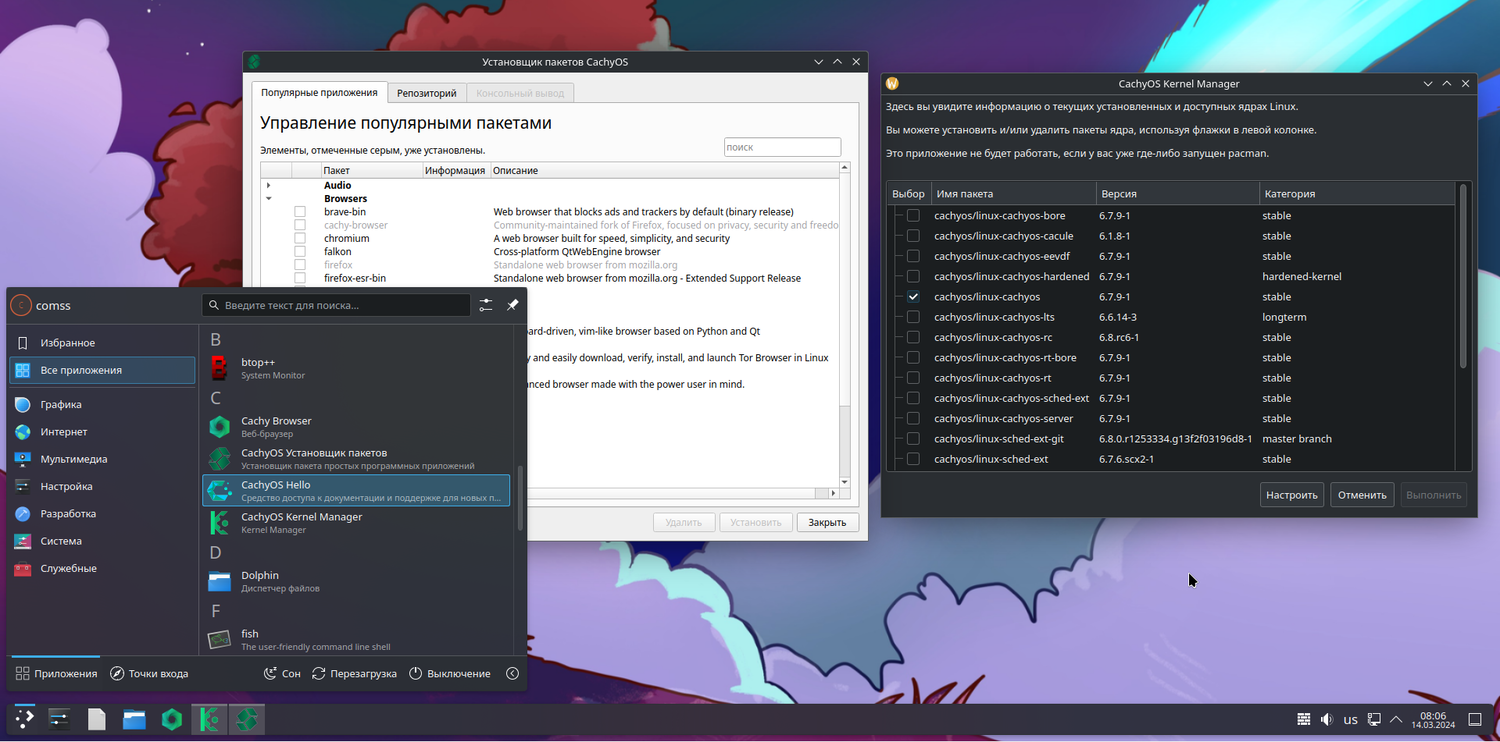Select the firefox-esr-bin package row

click(x=550, y=278)
